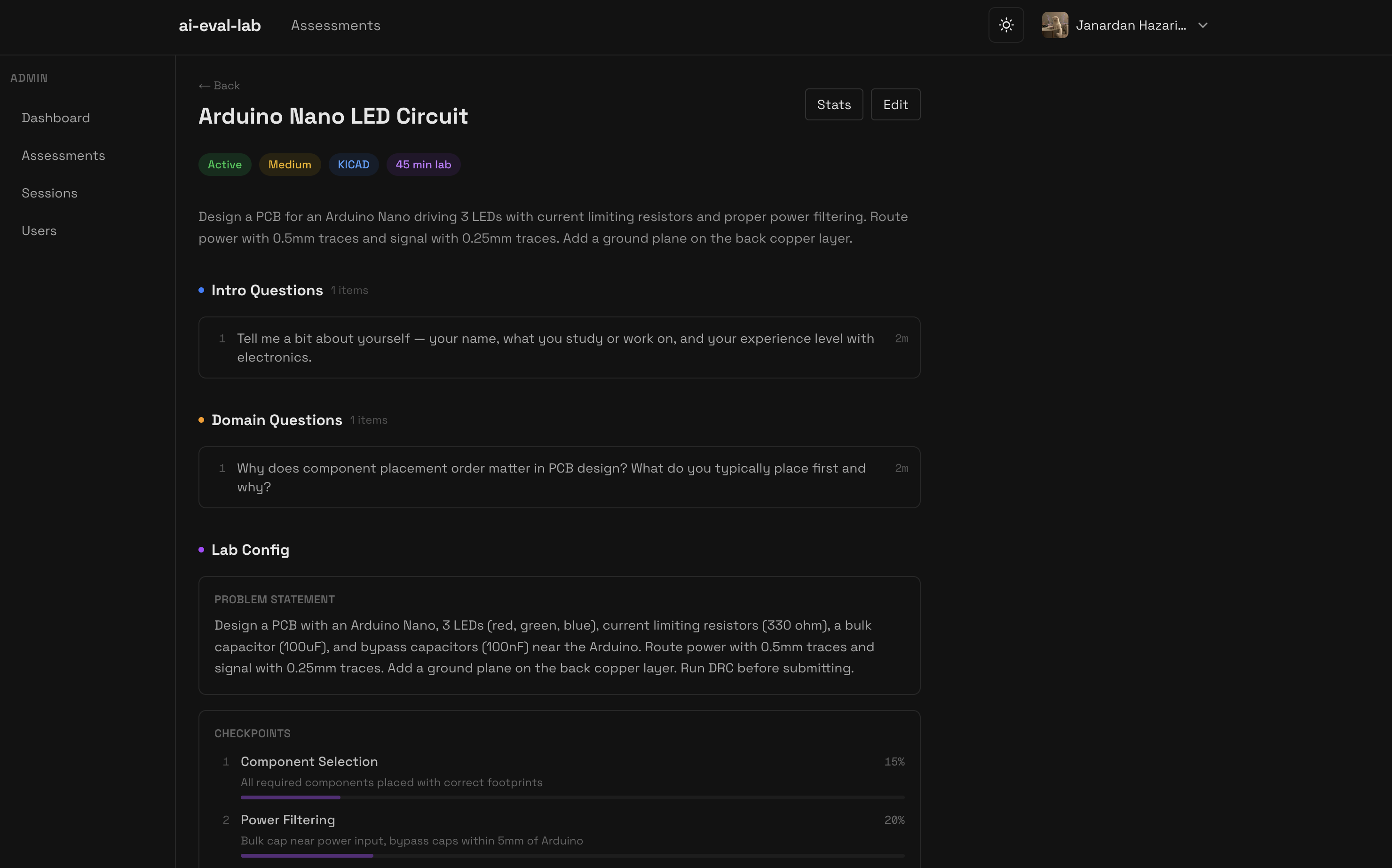The image size is (1392, 868).
Task: Click the 45 min lab badge
Action: click(x=423, y=165)
